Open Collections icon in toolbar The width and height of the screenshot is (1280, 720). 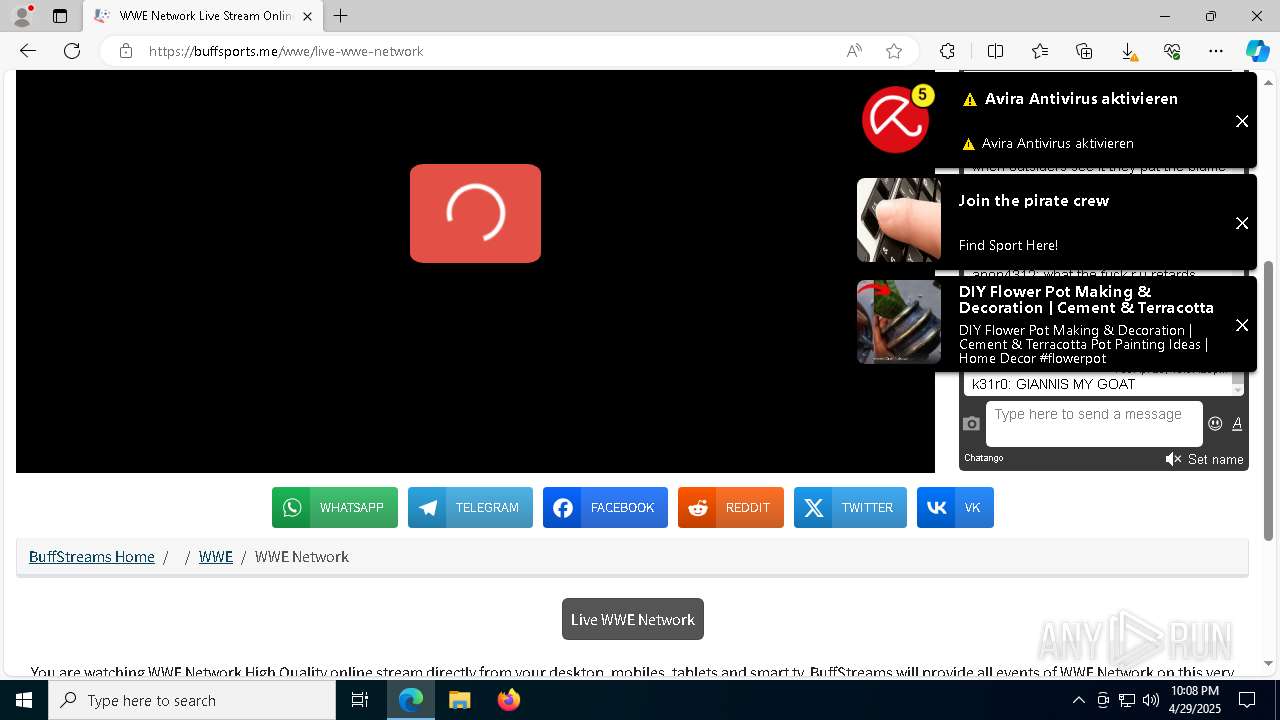[1084, 51]
